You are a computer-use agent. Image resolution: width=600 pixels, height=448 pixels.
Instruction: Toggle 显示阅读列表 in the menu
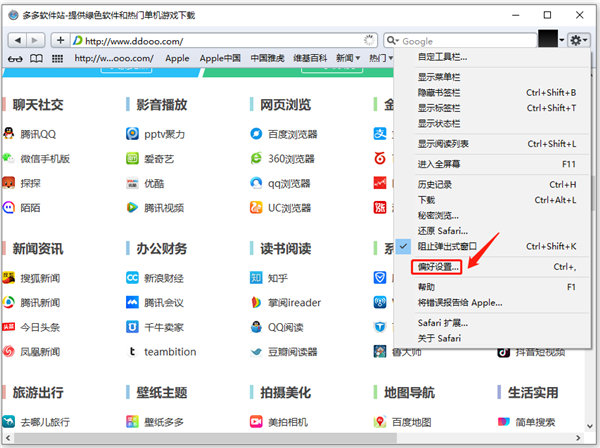coord(492,143)
